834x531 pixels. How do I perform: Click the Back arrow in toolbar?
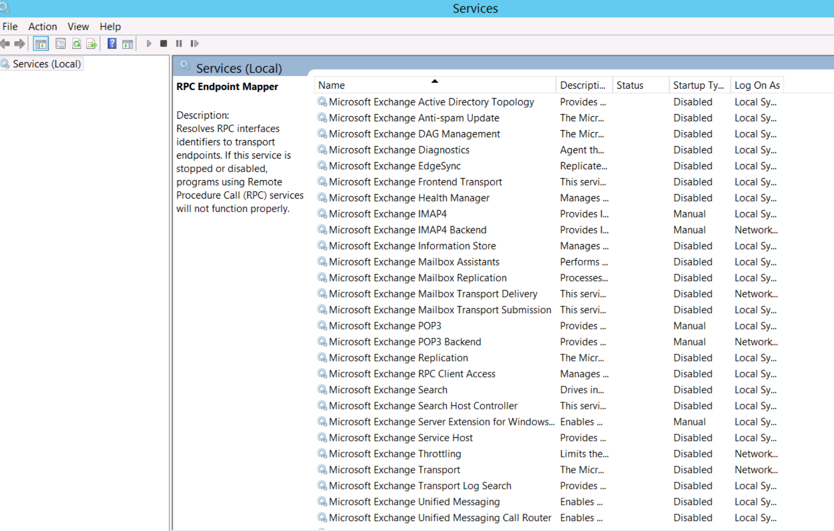point(5,44)
